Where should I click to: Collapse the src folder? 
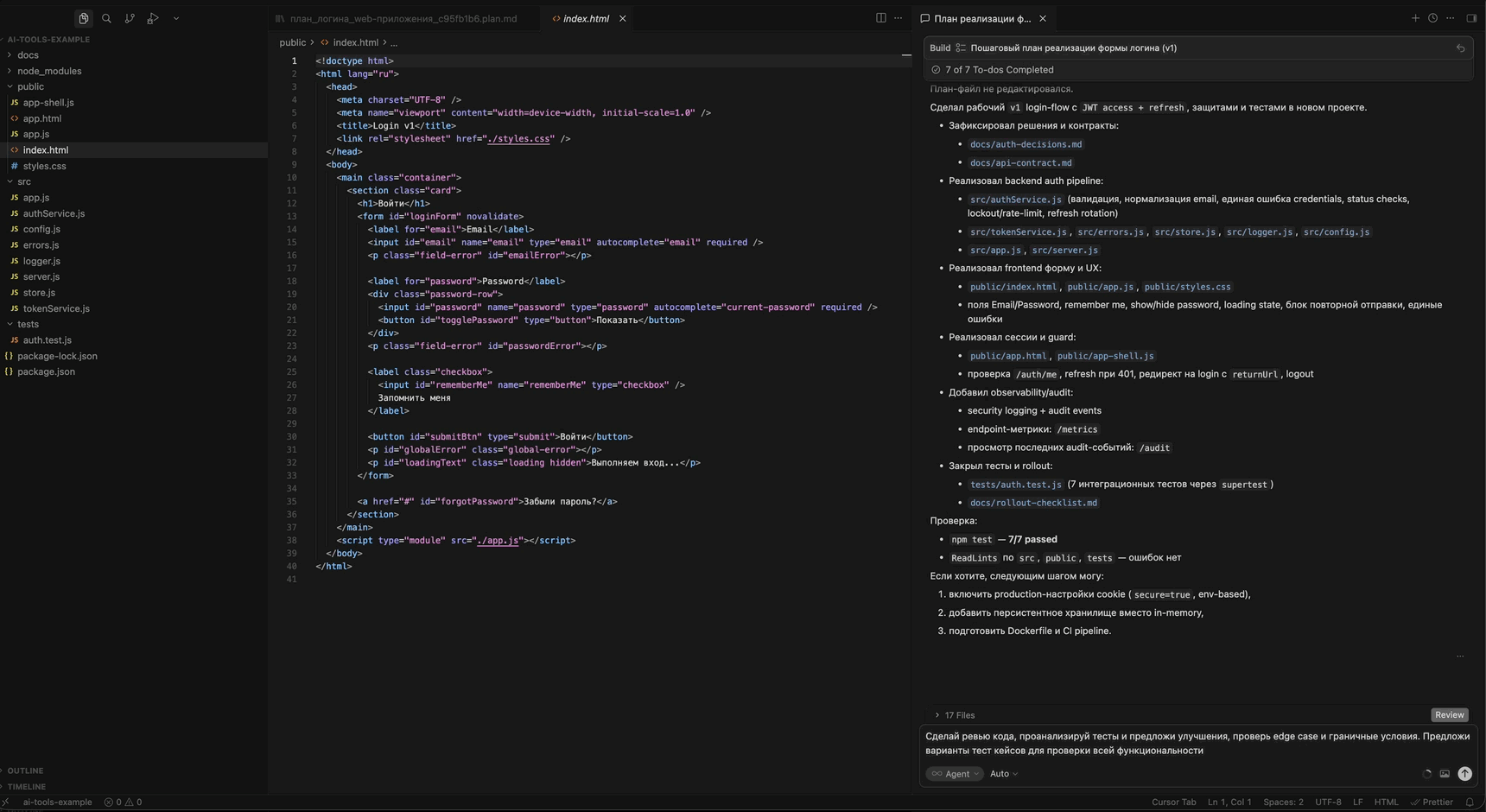(x=24, y=181)
